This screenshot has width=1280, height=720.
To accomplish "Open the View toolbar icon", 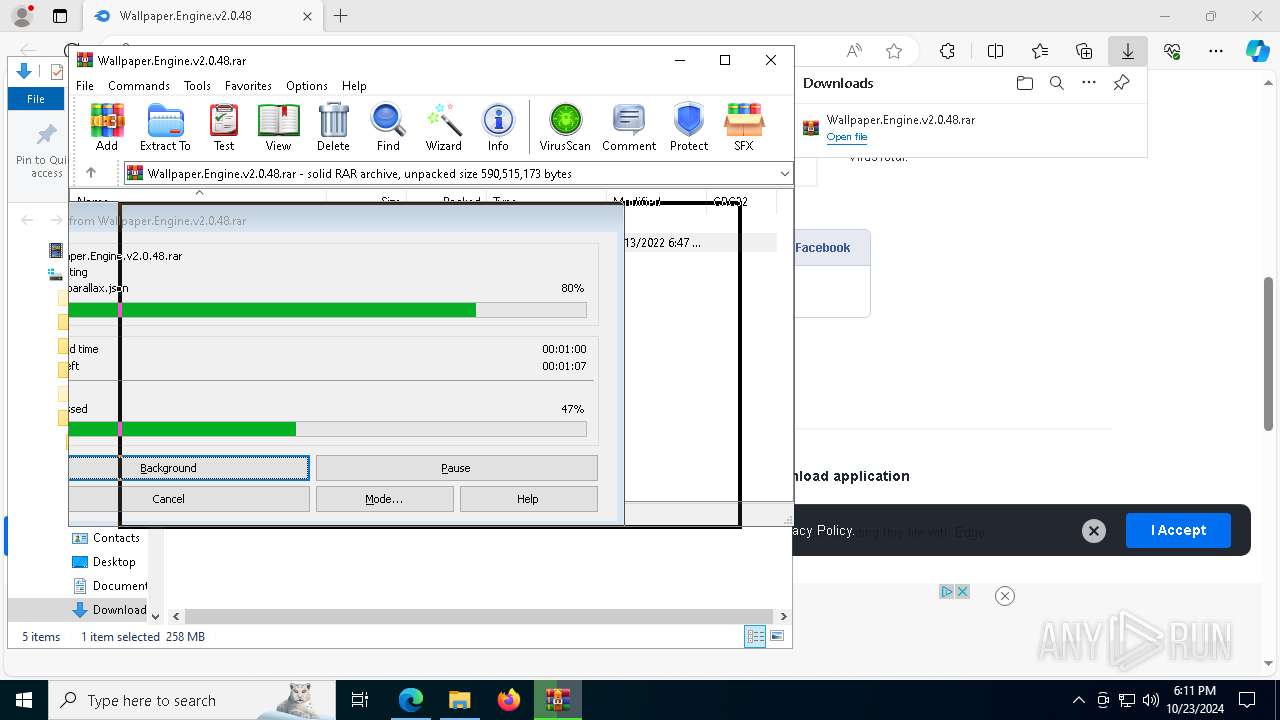I will [278, 127].
